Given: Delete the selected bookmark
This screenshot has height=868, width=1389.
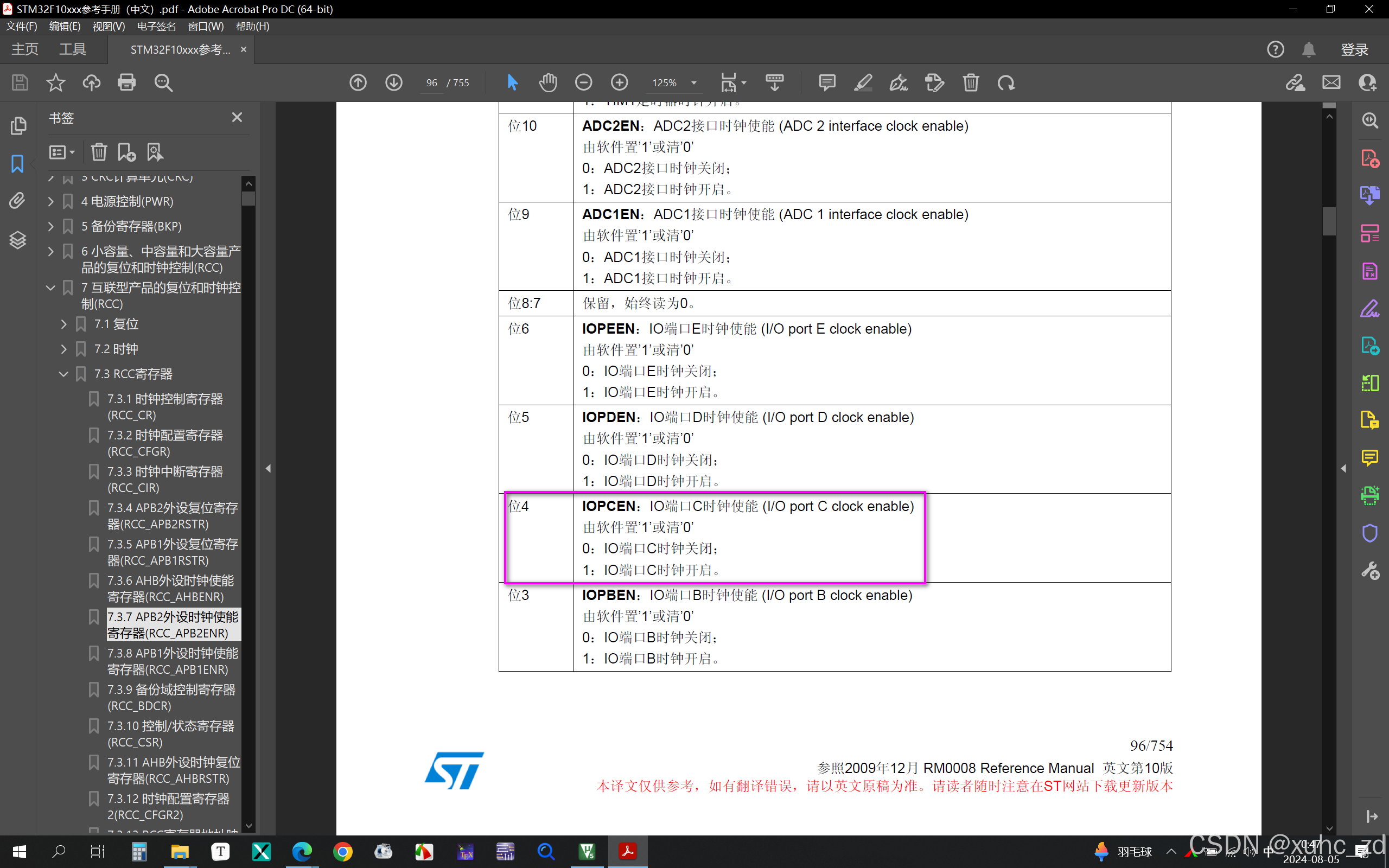Looking at the screenshot, I should tap(99, 152).
